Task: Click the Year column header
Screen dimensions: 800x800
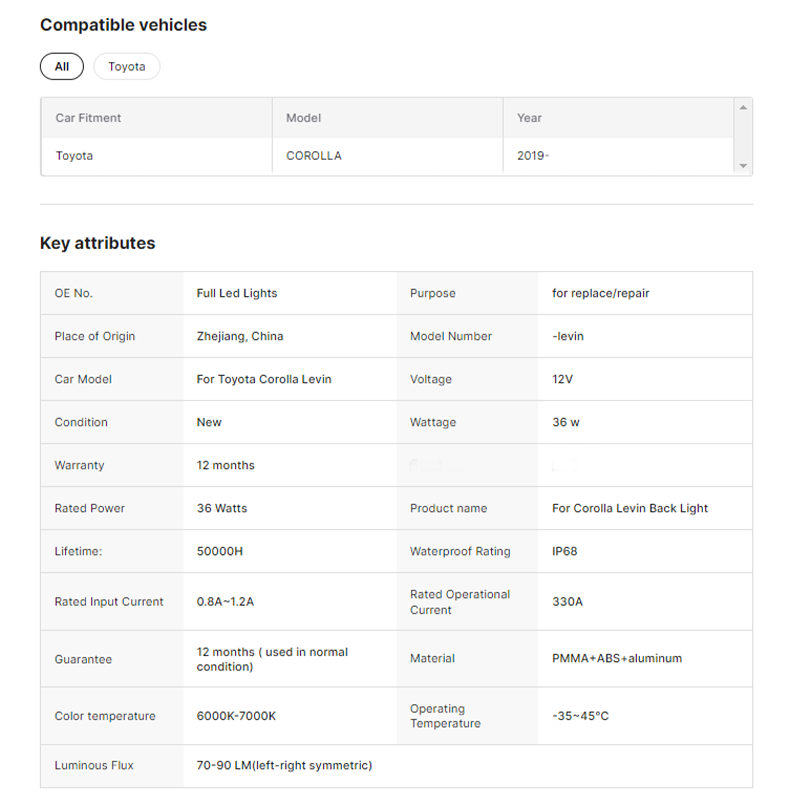Action: point(529,118)
